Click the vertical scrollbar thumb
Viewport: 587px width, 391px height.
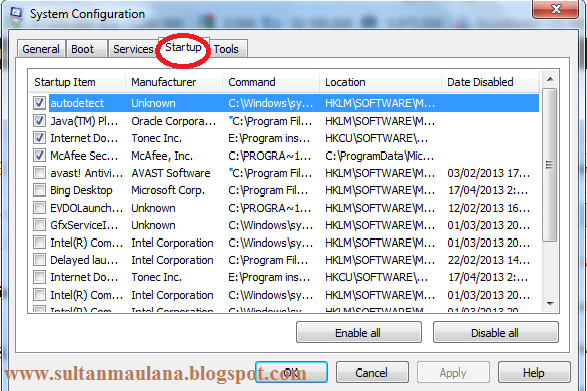tap(550, 165)
